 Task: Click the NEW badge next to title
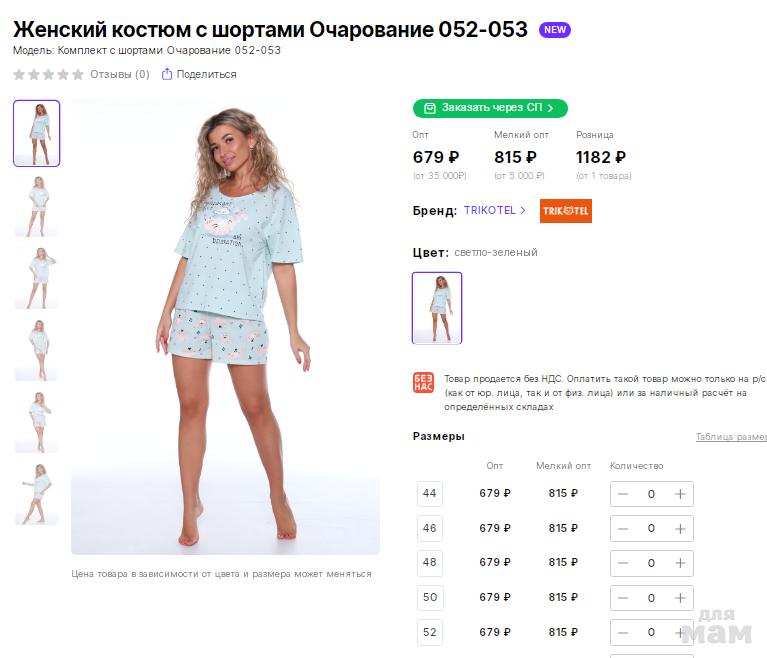pyautogui.click(x=554, y=30)
